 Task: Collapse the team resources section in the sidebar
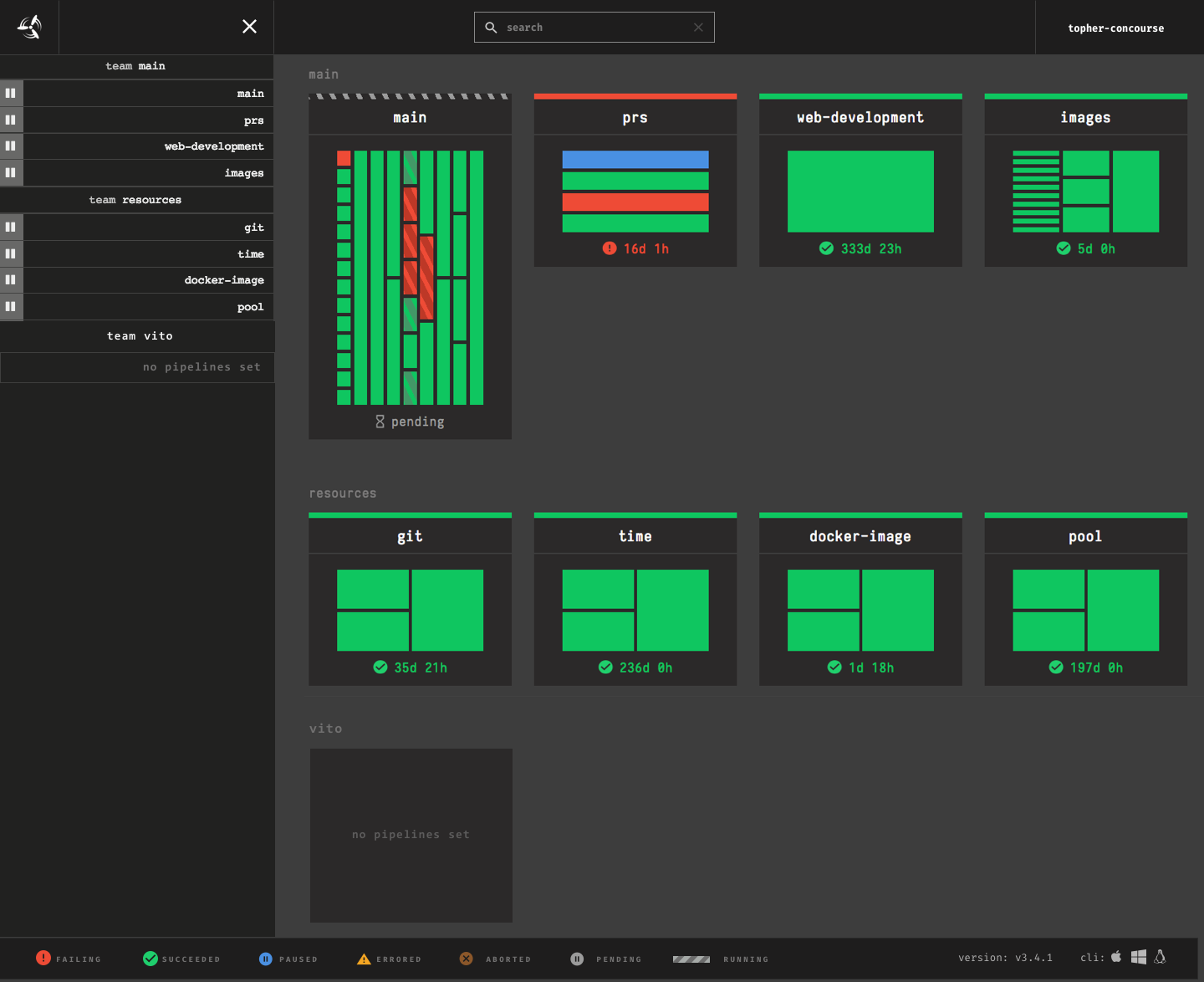coord(137,199)
